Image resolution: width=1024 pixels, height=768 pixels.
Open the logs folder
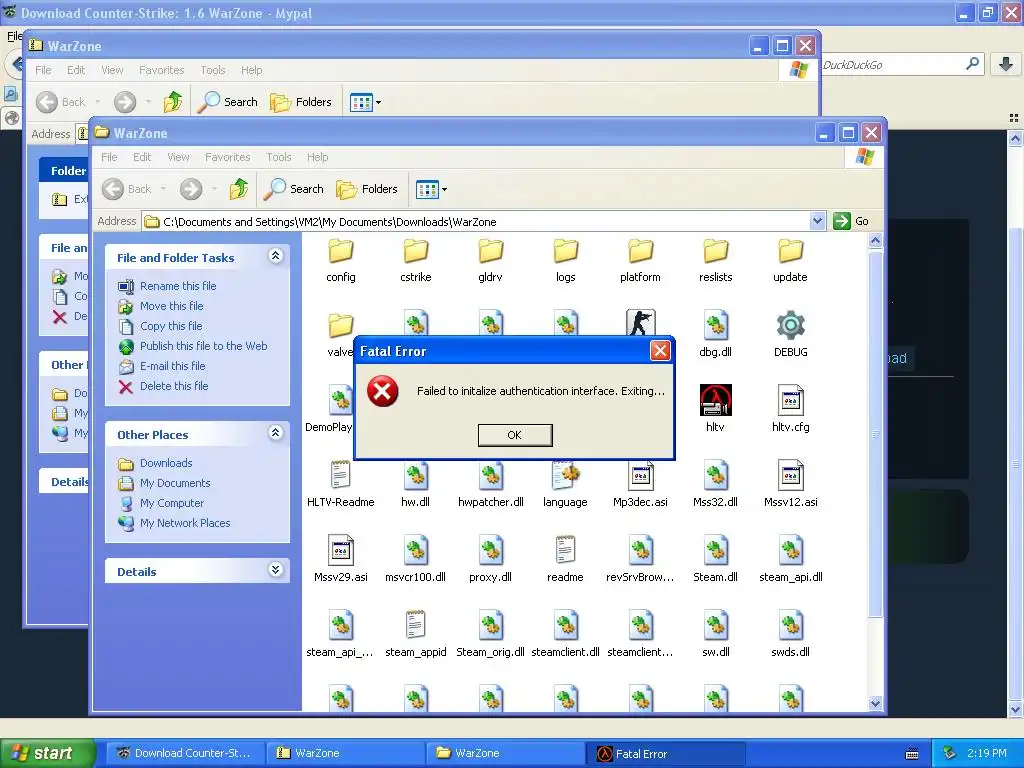[566, 260]
